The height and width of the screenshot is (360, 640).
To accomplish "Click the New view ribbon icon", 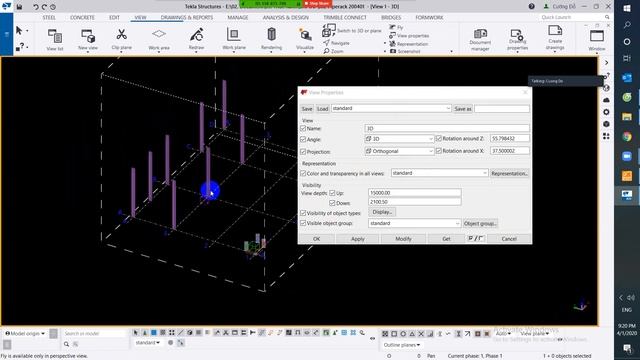I will (x=88, y=39).
